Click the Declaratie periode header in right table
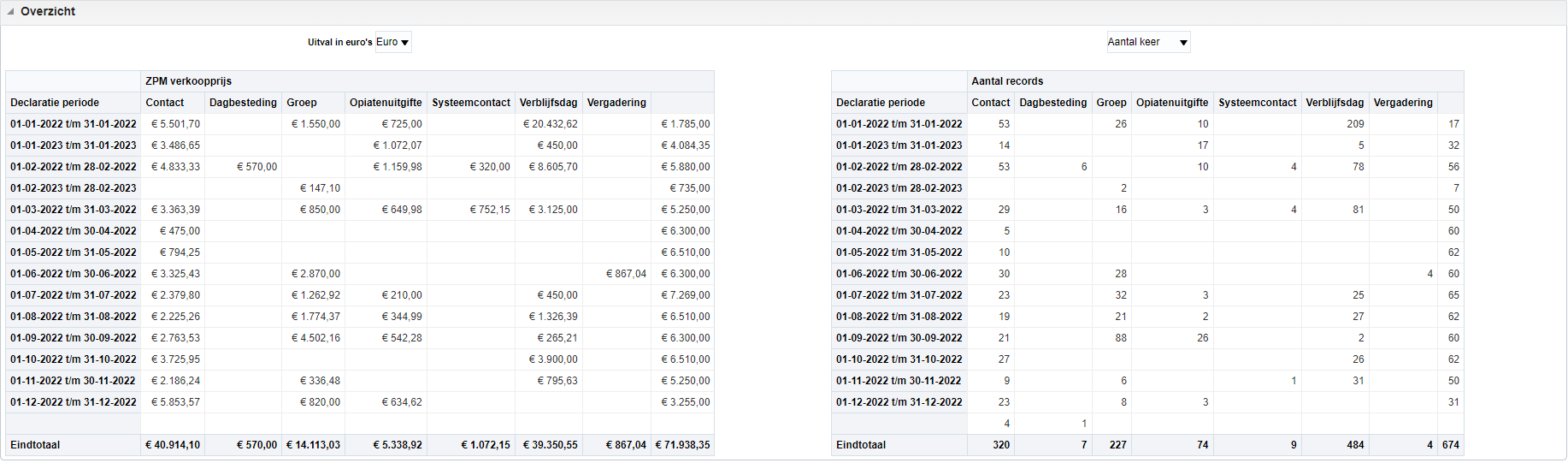 pos(881,103)
